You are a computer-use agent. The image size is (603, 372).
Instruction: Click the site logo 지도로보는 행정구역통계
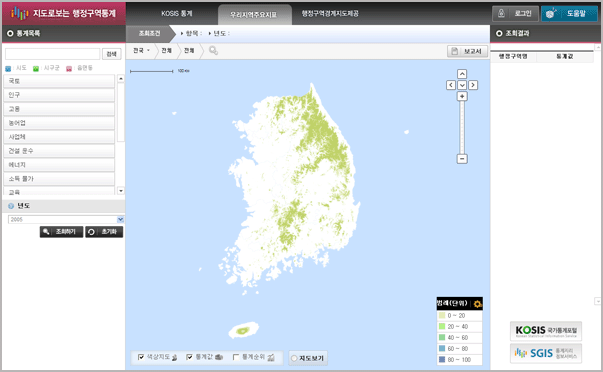point(63,13)
